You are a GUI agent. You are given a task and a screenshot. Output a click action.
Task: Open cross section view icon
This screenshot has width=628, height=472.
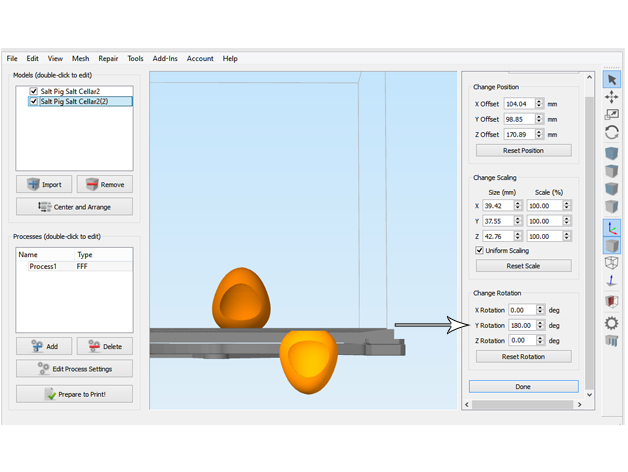(612, 301)
